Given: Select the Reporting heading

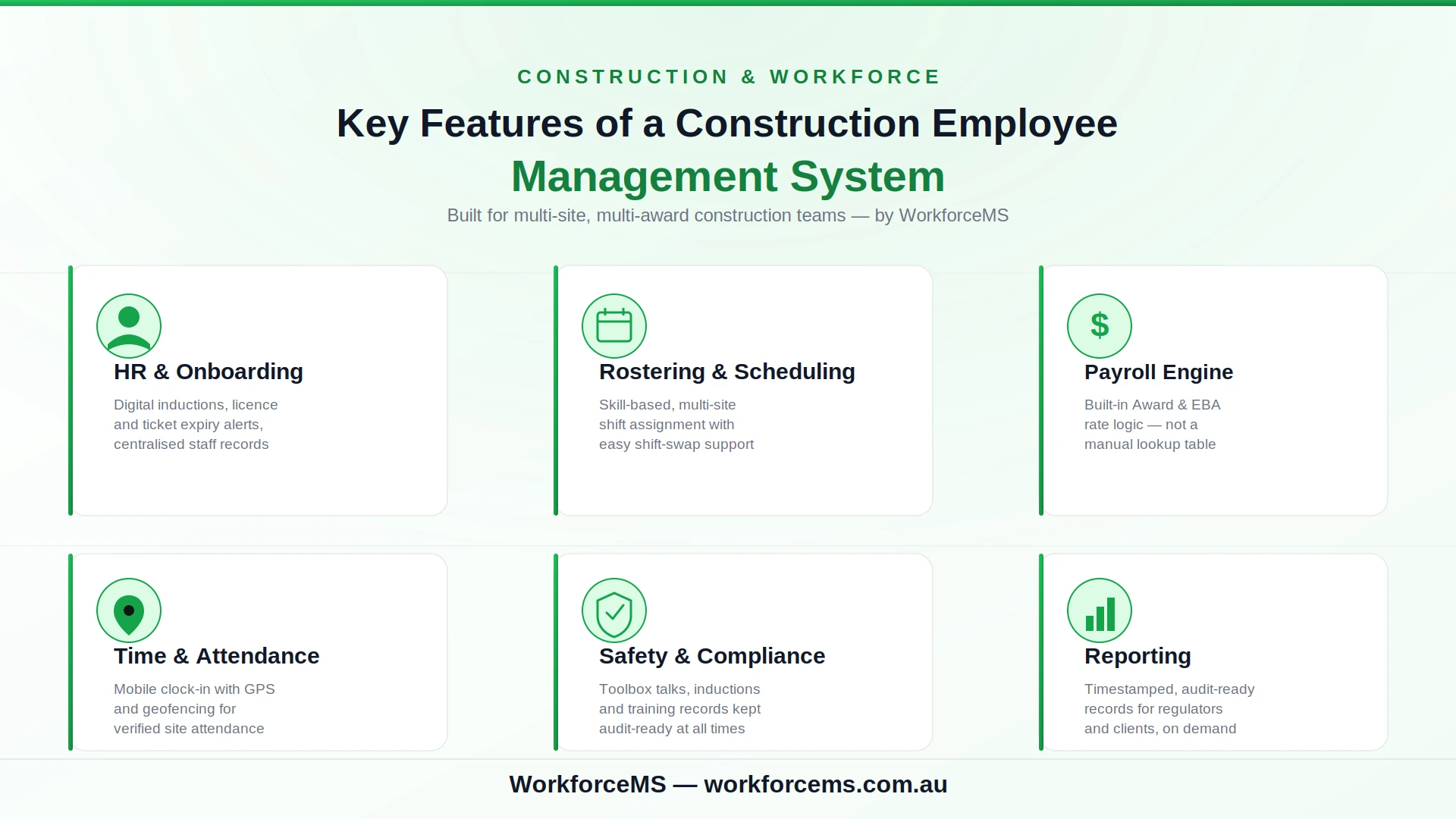Looking at the screenshot, I should [1137, 657].
